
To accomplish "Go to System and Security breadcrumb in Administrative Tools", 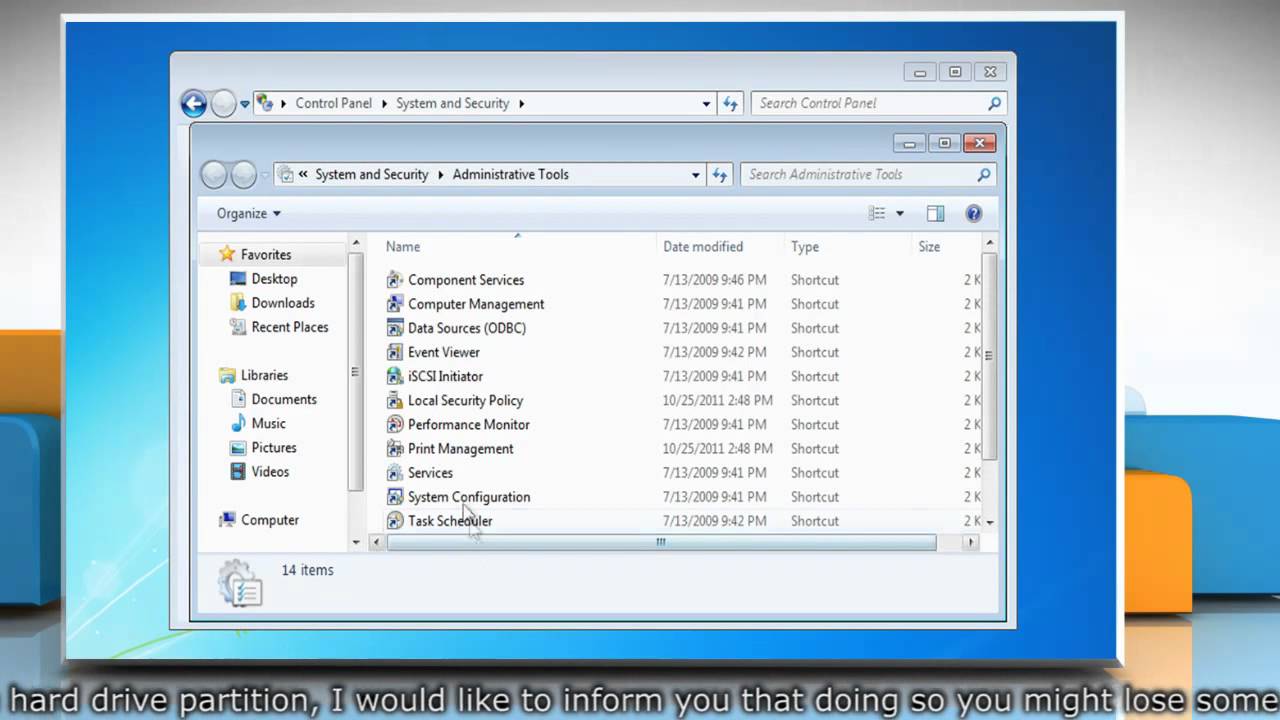I will (372, 174).
